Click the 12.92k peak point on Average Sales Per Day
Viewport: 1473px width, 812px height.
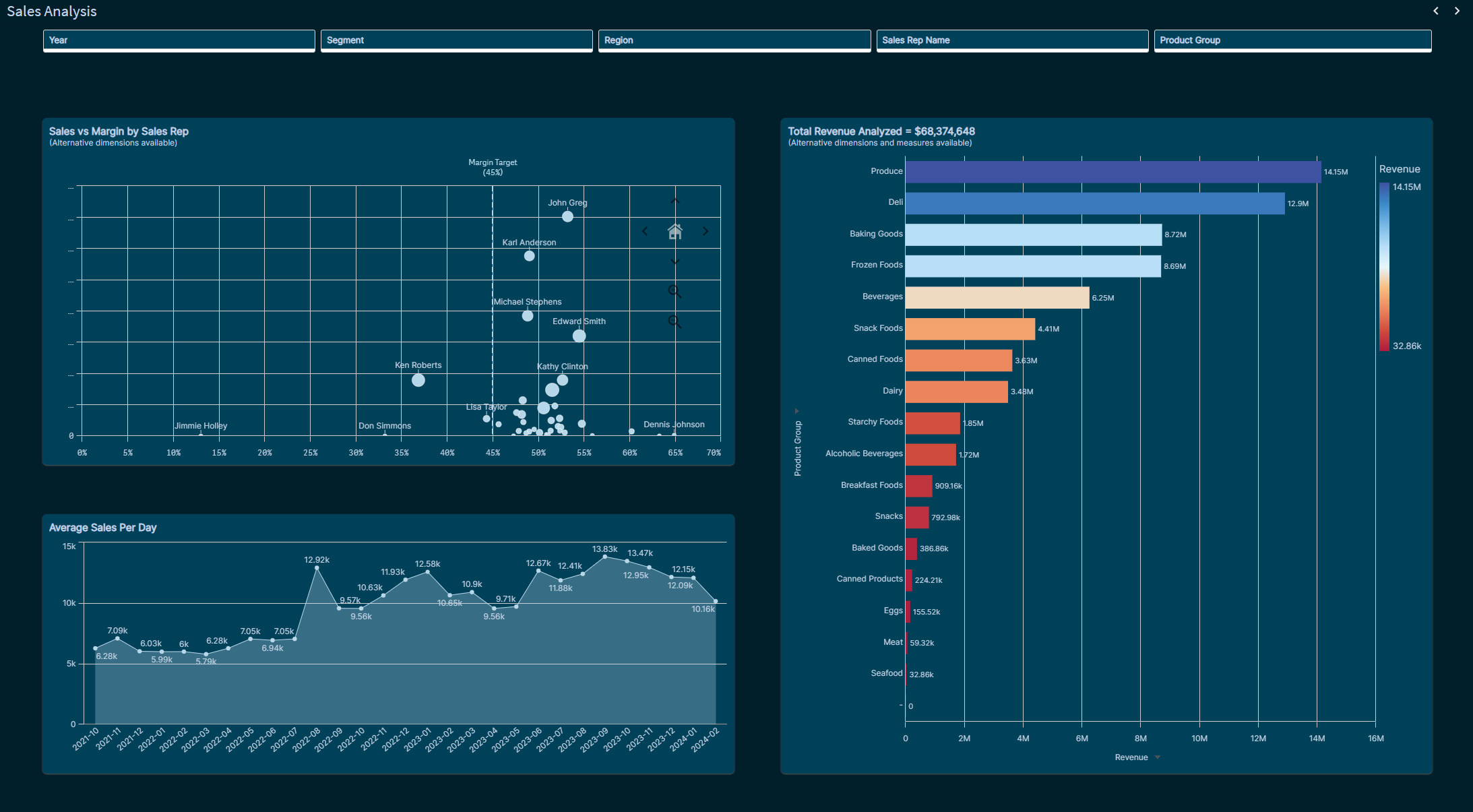317,567
